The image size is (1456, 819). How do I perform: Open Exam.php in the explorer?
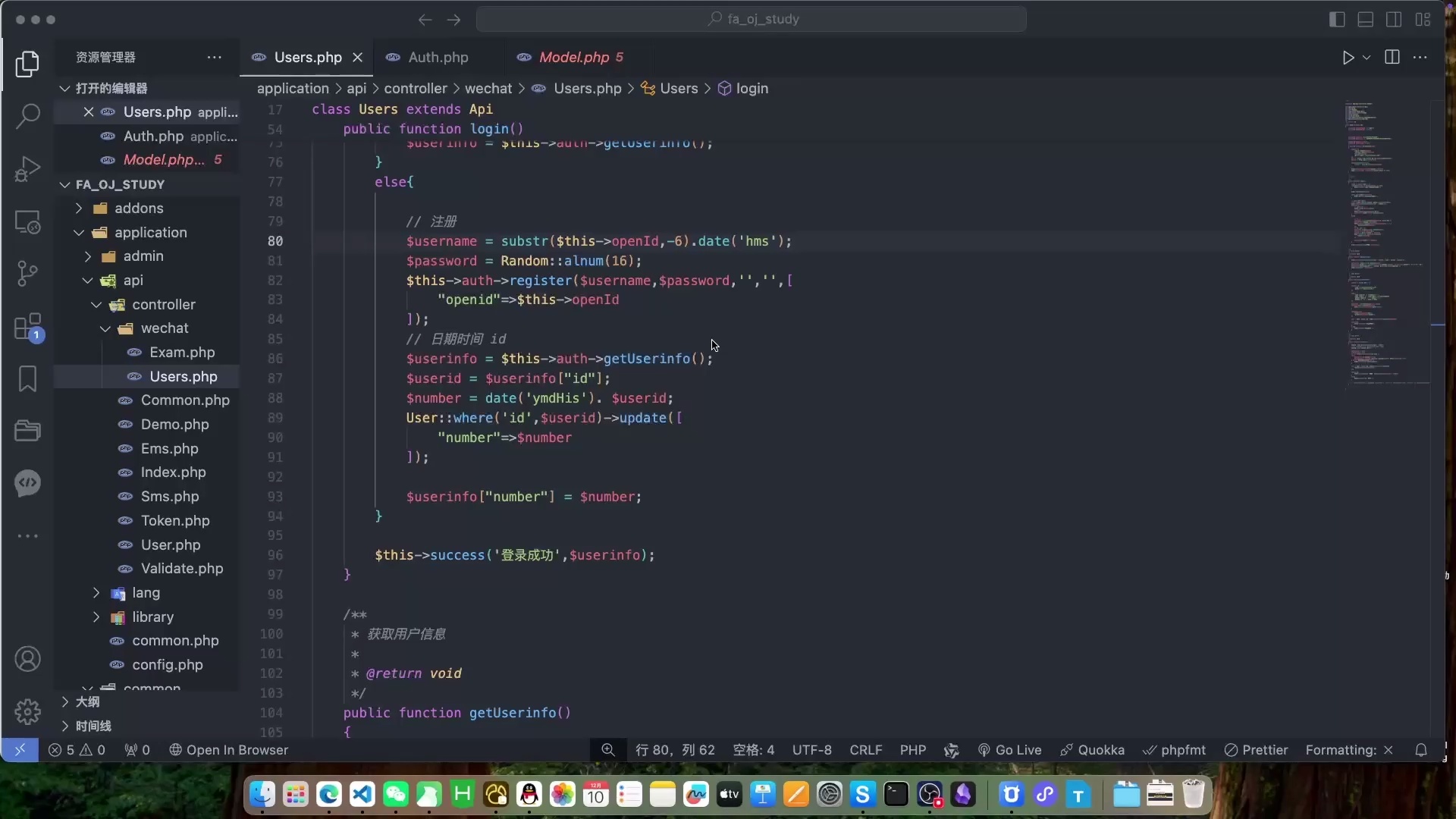tap(182, 353)
